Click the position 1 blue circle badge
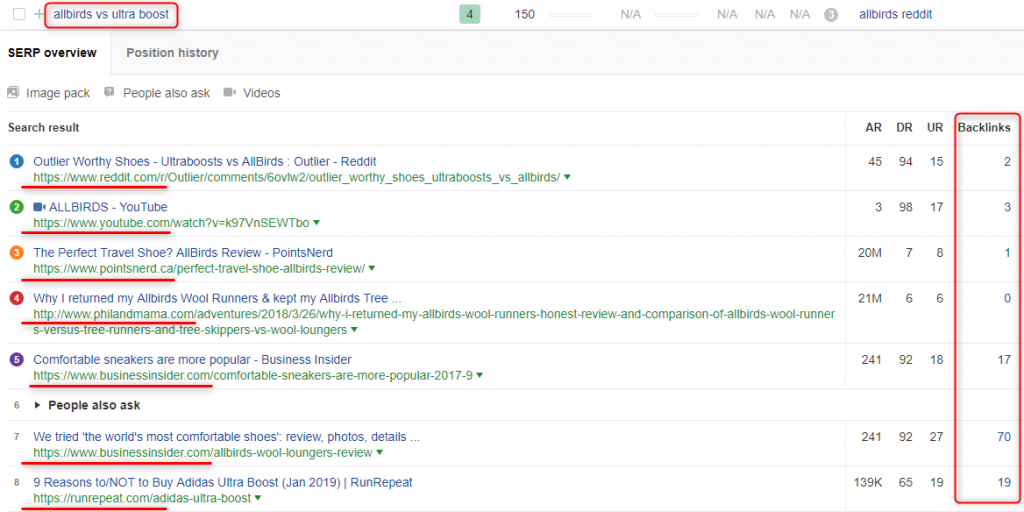1024x512 pixels. coord(16,161)
